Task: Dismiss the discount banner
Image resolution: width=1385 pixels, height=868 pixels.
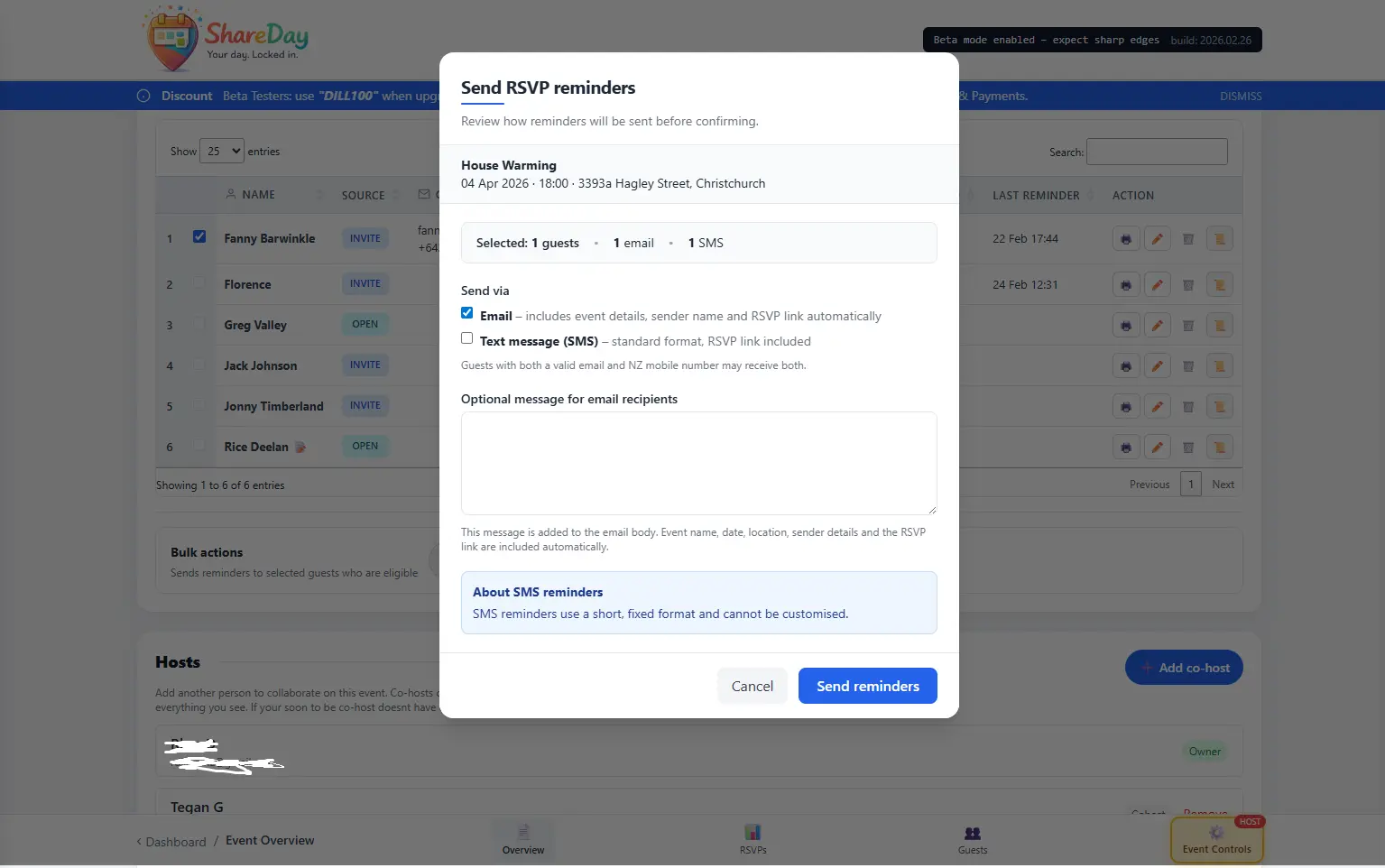Action: click(x=1241, y=97)
